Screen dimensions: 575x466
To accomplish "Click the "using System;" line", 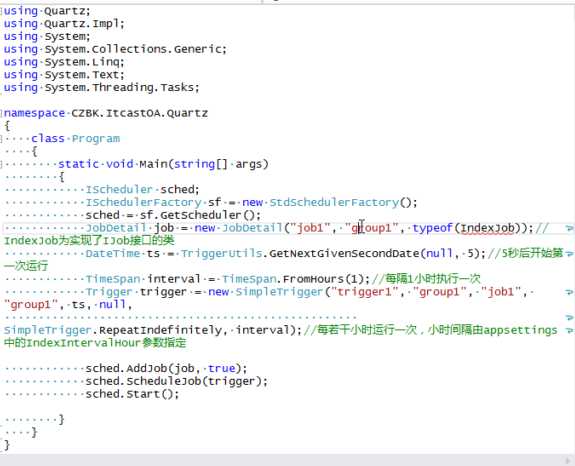I will tap(47, 37).
